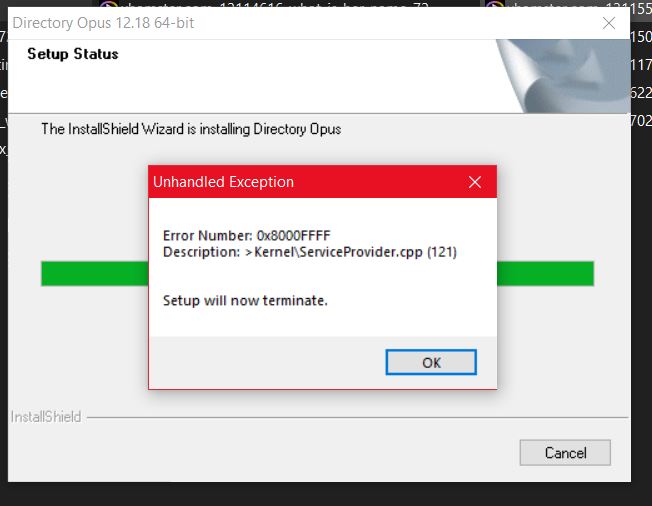Click the background number 622 at right edge
652x506 pixels.
(x=641, y=92)
